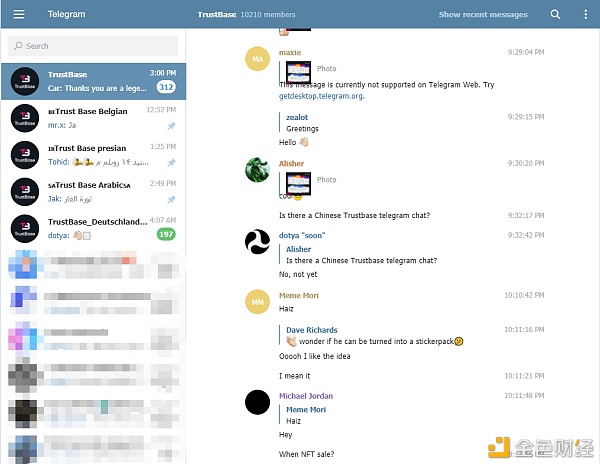Click the message "When NFT sale?"

(306, 454)
